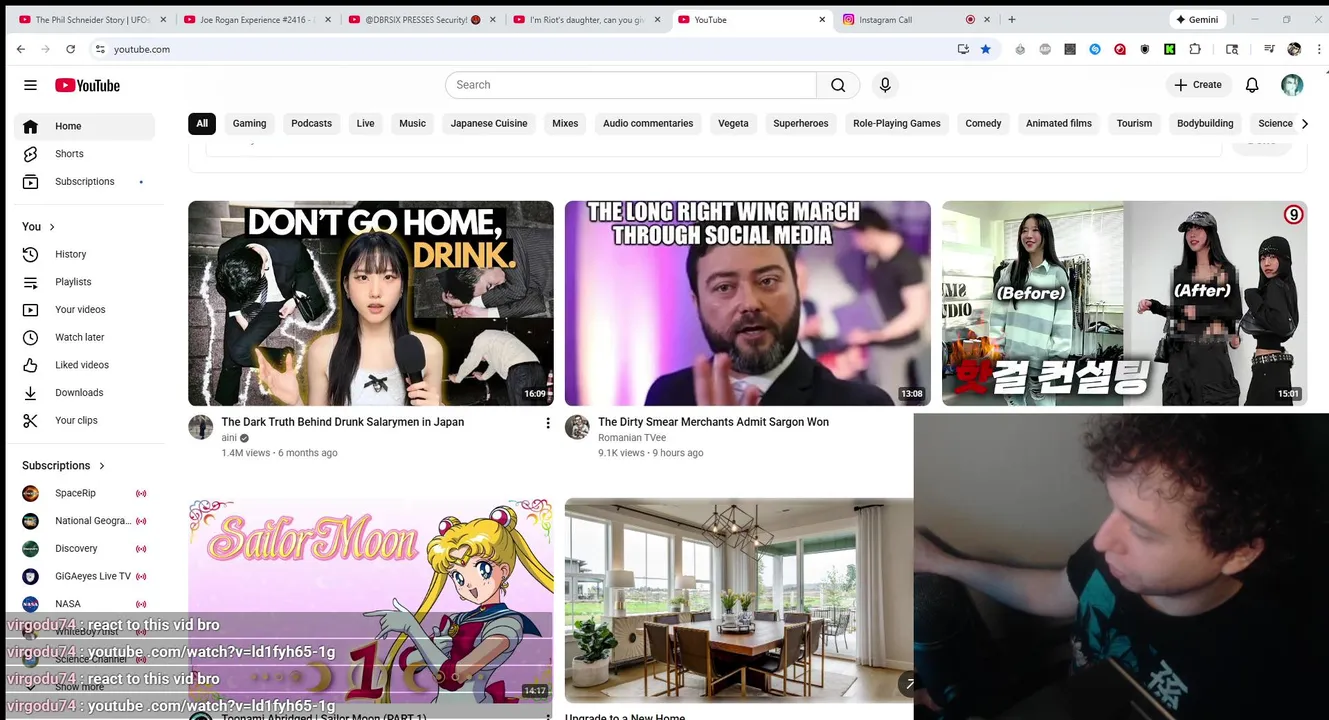Click the address bar URL

pyautogui.click(x=141, y=49)
